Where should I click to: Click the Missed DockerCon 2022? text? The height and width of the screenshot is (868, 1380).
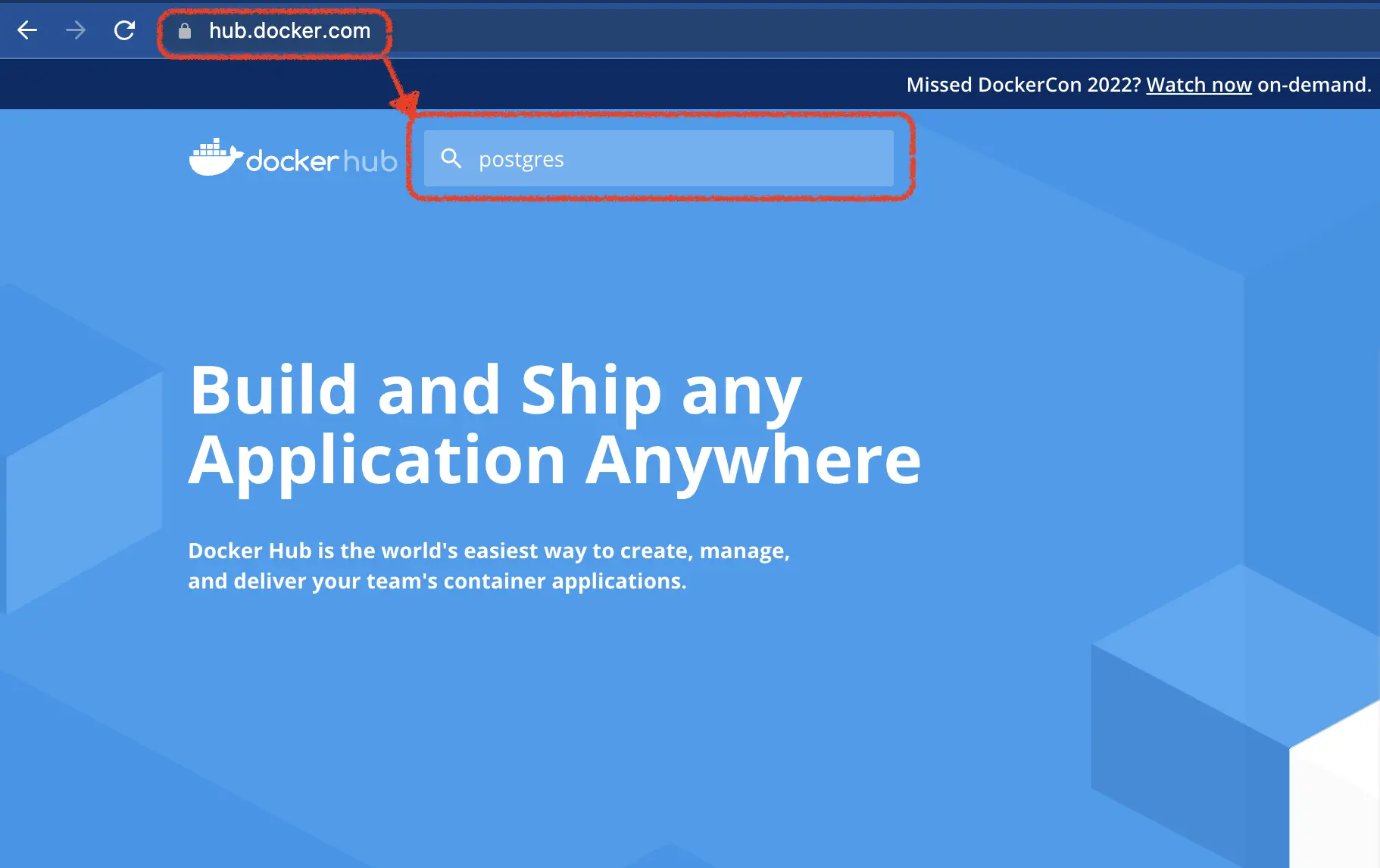point(1023,85)
